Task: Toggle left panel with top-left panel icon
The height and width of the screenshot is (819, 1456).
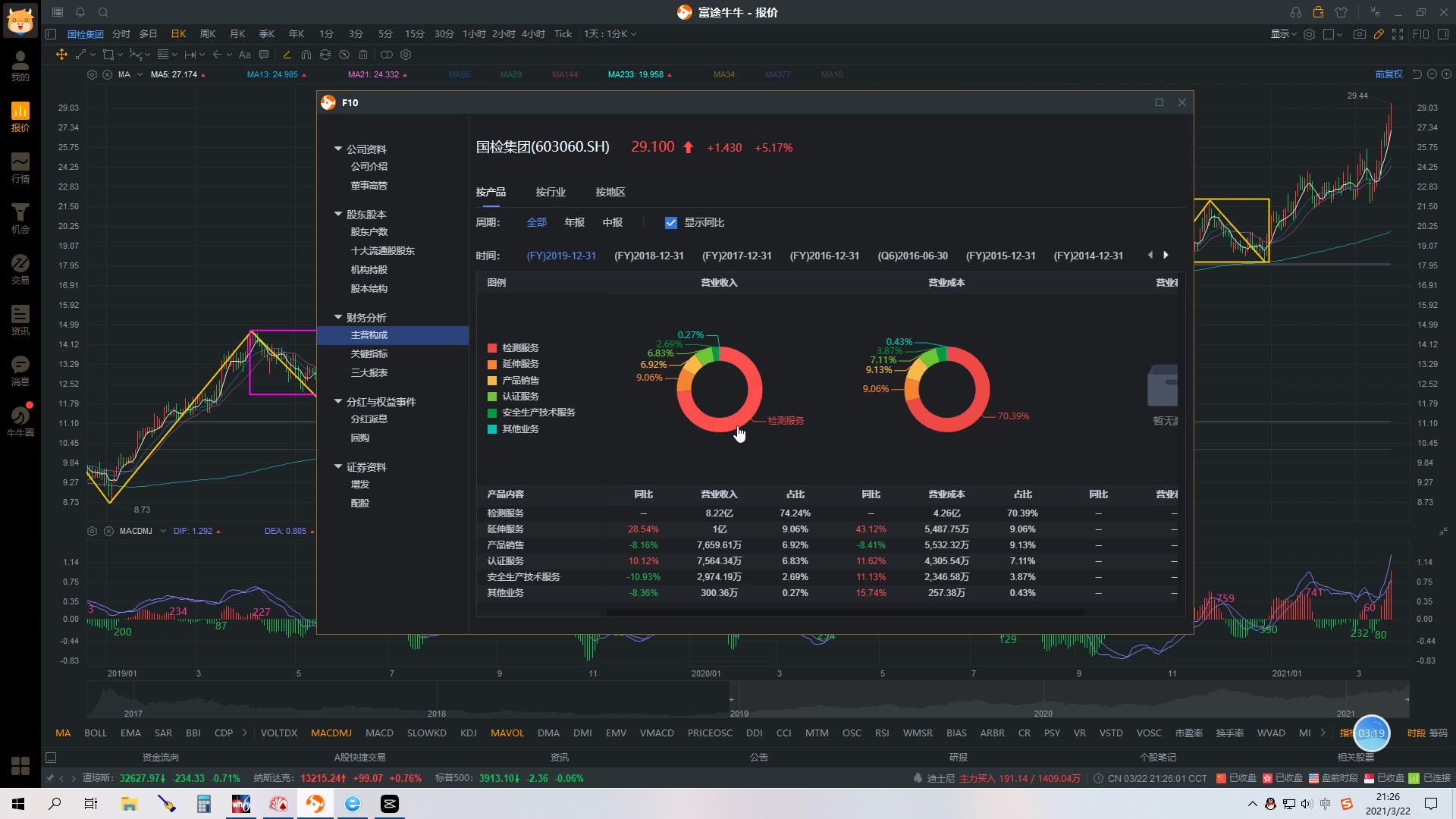Action: pyautogui.click(x=51, y=34)
